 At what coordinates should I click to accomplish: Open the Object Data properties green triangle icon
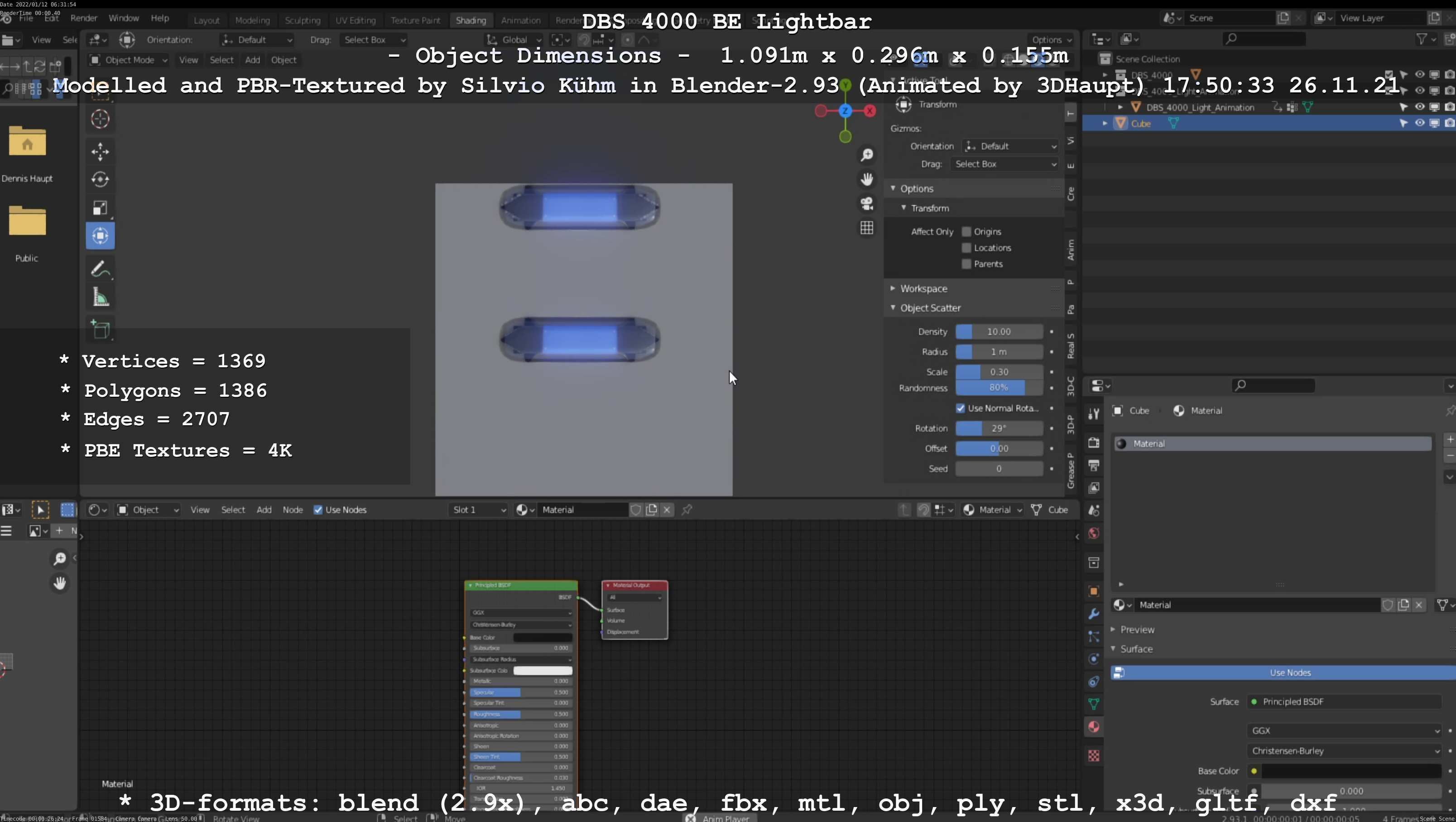click(x=1094, y=704)
